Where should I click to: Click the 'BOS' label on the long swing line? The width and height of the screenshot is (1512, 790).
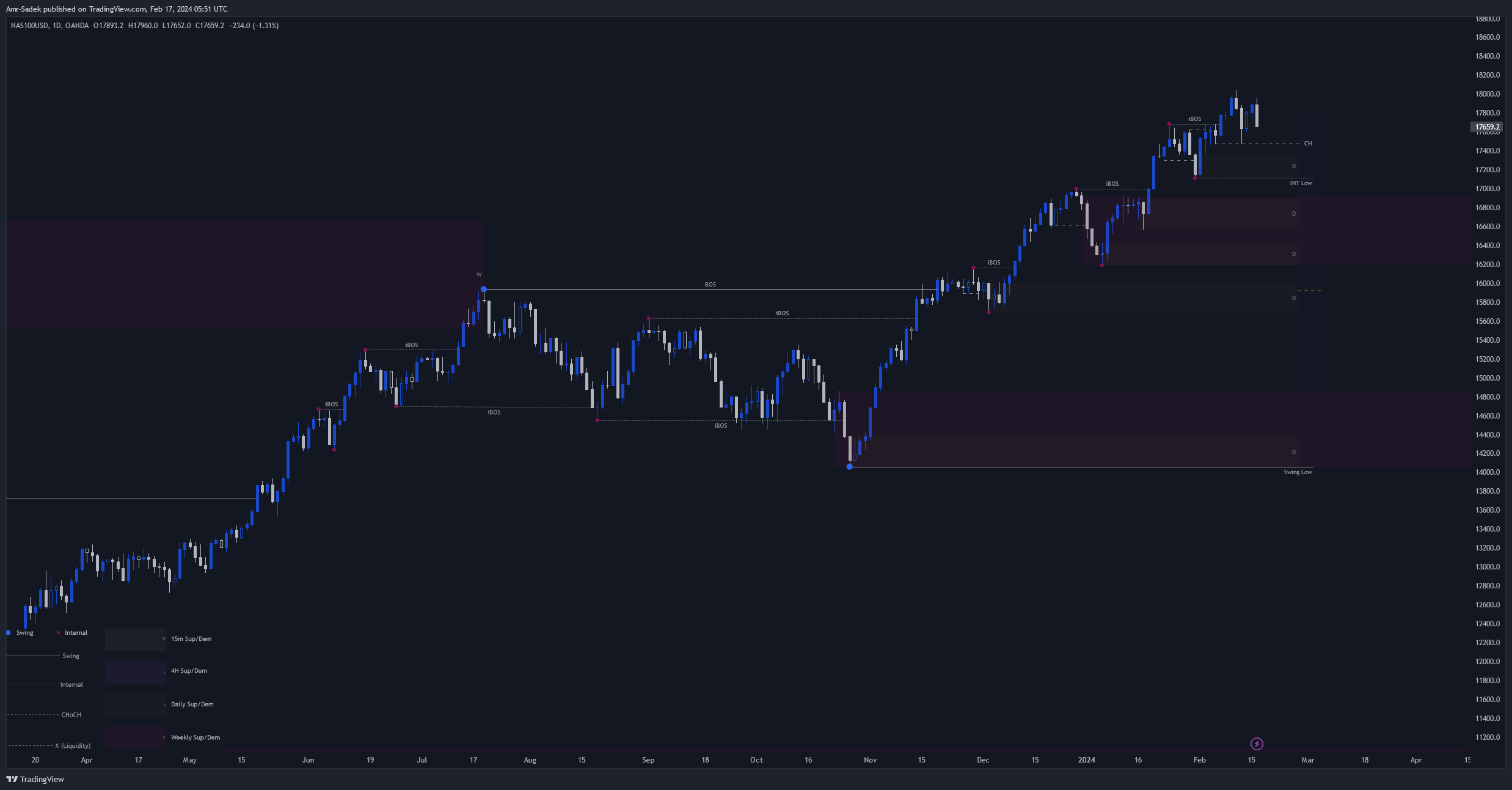click(710, 285)
